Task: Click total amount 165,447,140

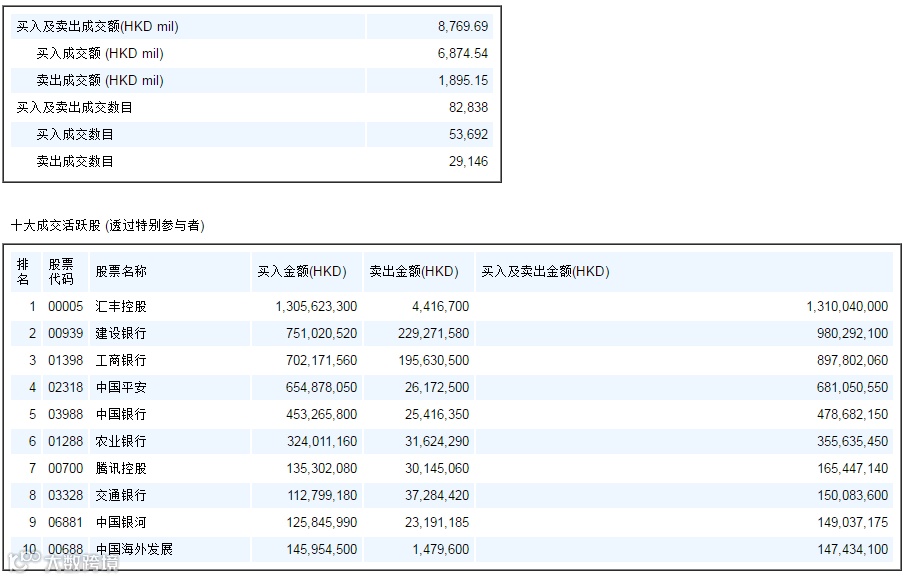Action: click(853, 469)
